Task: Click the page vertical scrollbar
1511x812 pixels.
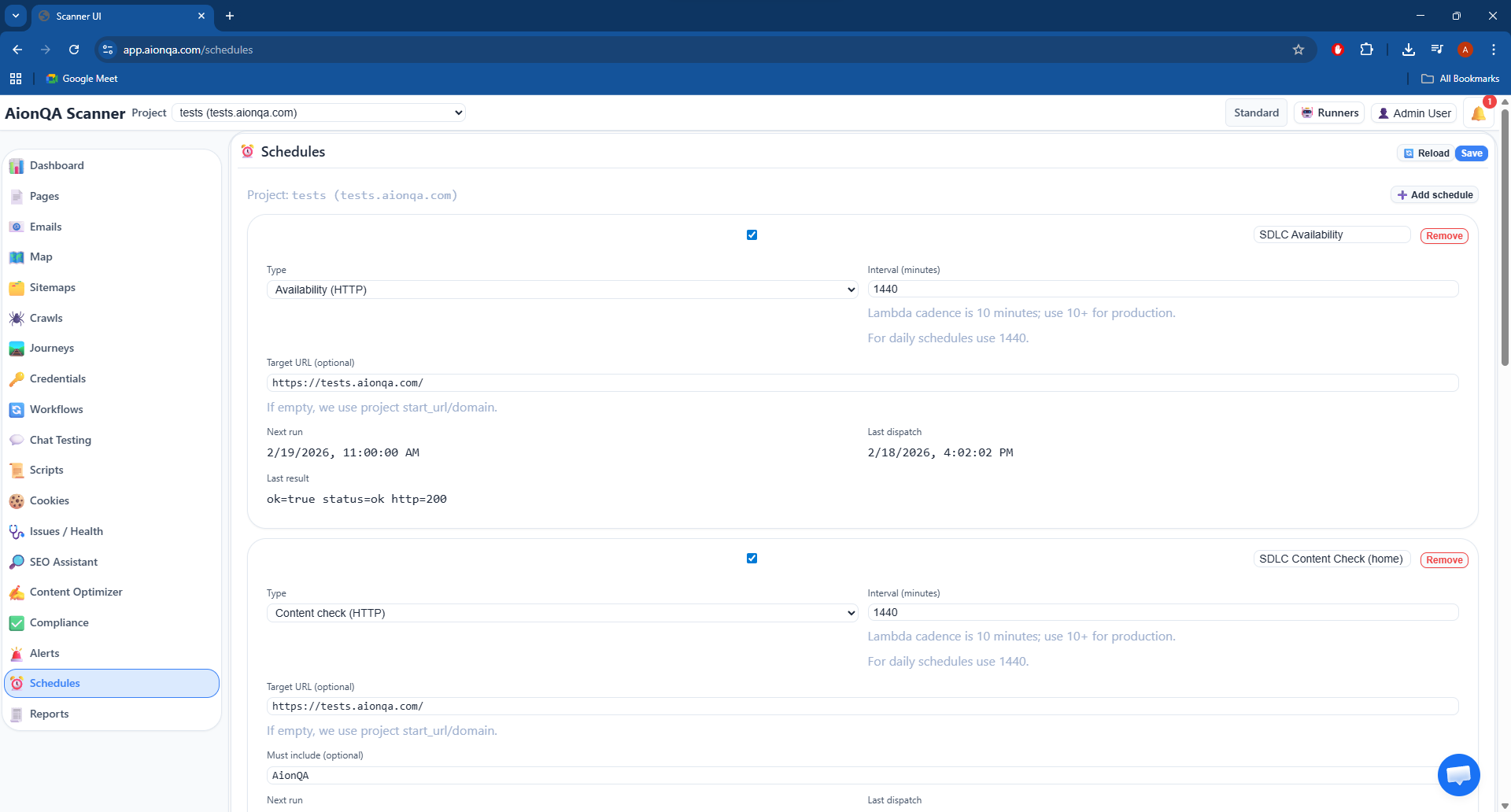Action: pyautogui.click(x=1505, y=236)
